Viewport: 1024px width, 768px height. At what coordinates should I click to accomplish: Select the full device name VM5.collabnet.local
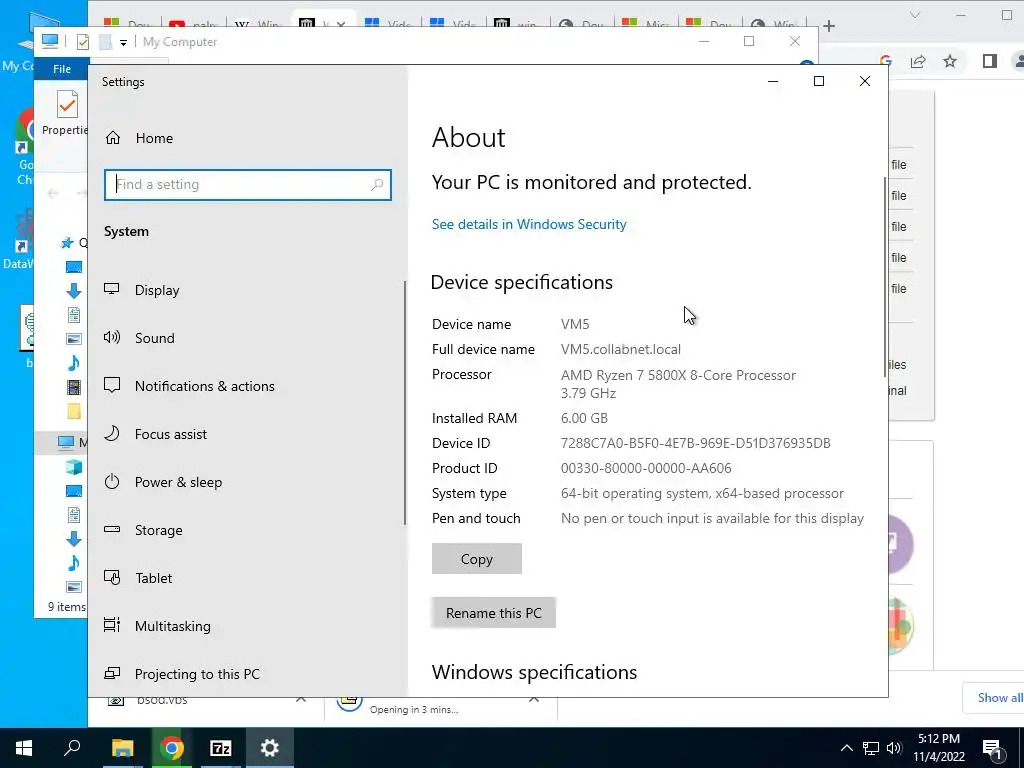(x=620, y=349)
